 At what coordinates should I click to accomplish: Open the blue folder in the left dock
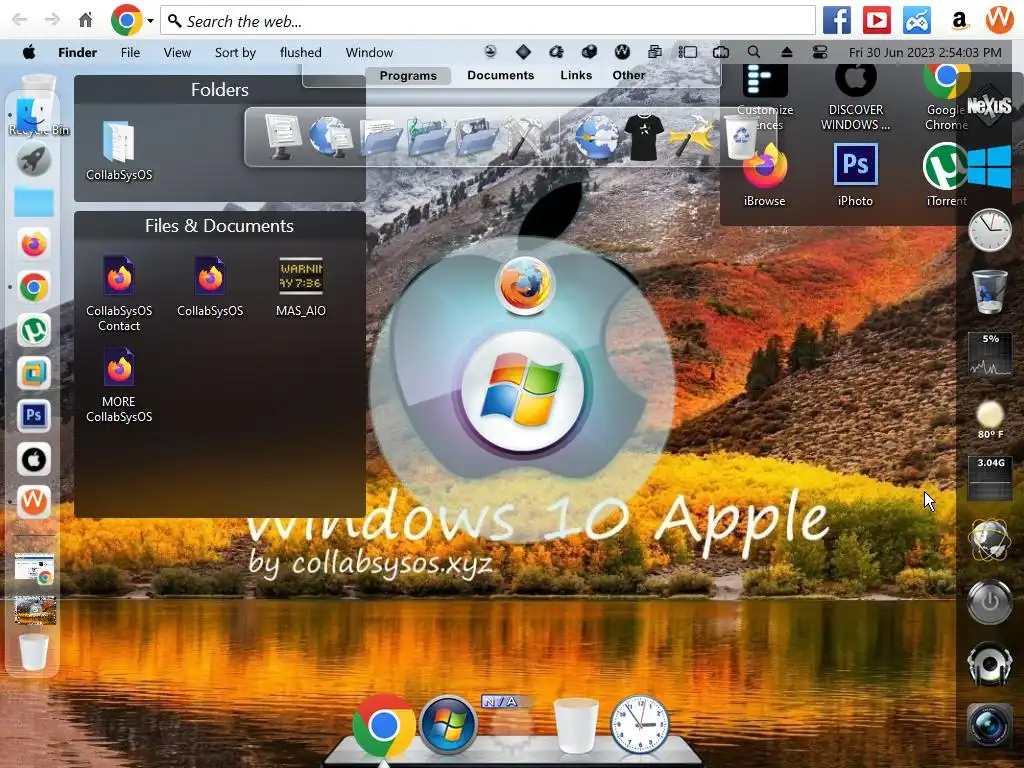[33, 202]
